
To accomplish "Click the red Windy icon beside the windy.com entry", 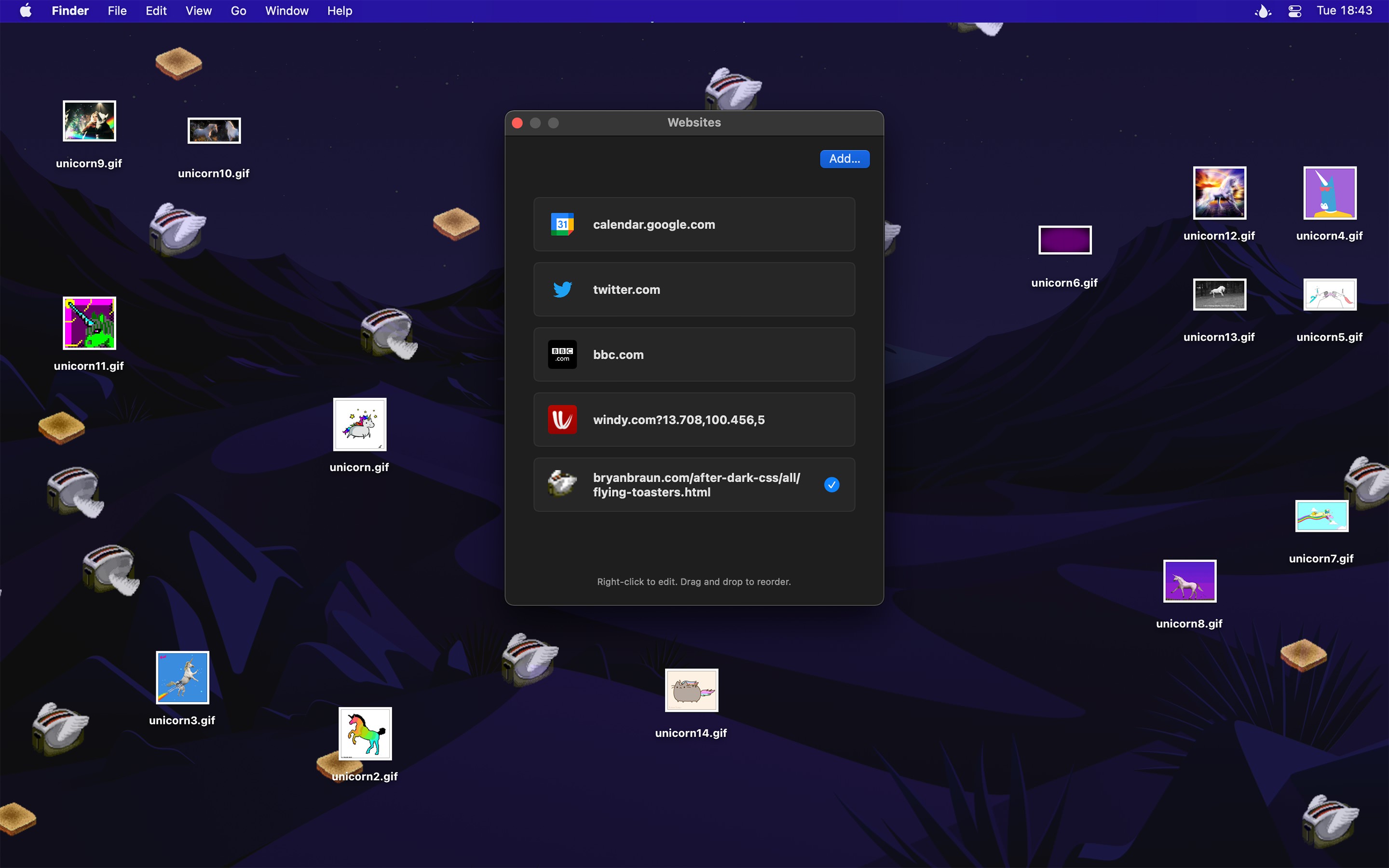I will (x=562, y=420).
